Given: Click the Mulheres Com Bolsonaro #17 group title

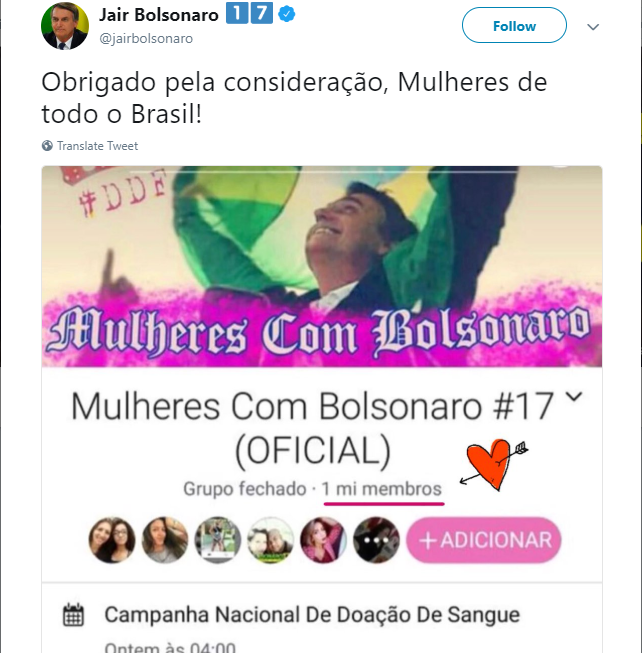Looking at the screenshot, I should pyautogui.click(x=313, y=428).
